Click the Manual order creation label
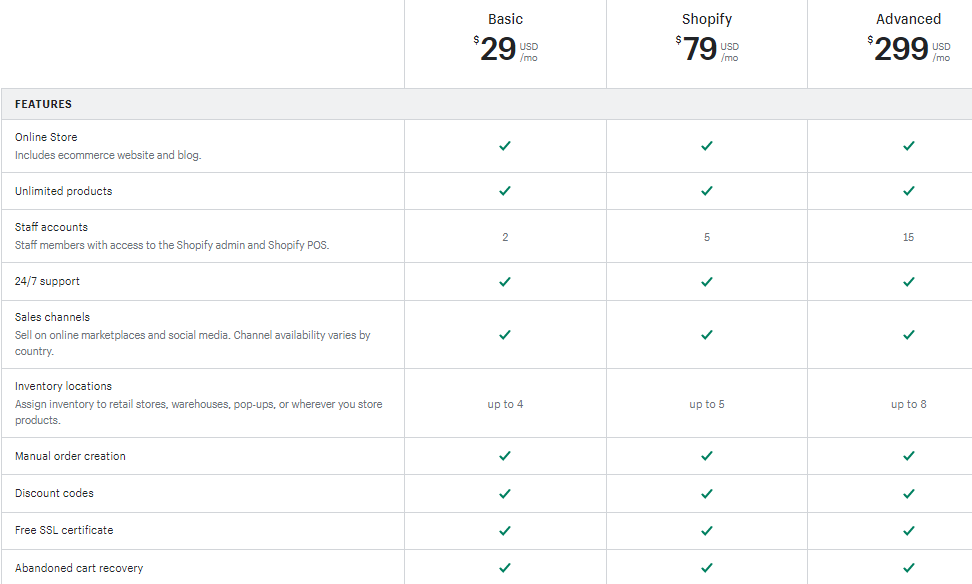The height and width of the screenshot is (584, 972). 70,456
